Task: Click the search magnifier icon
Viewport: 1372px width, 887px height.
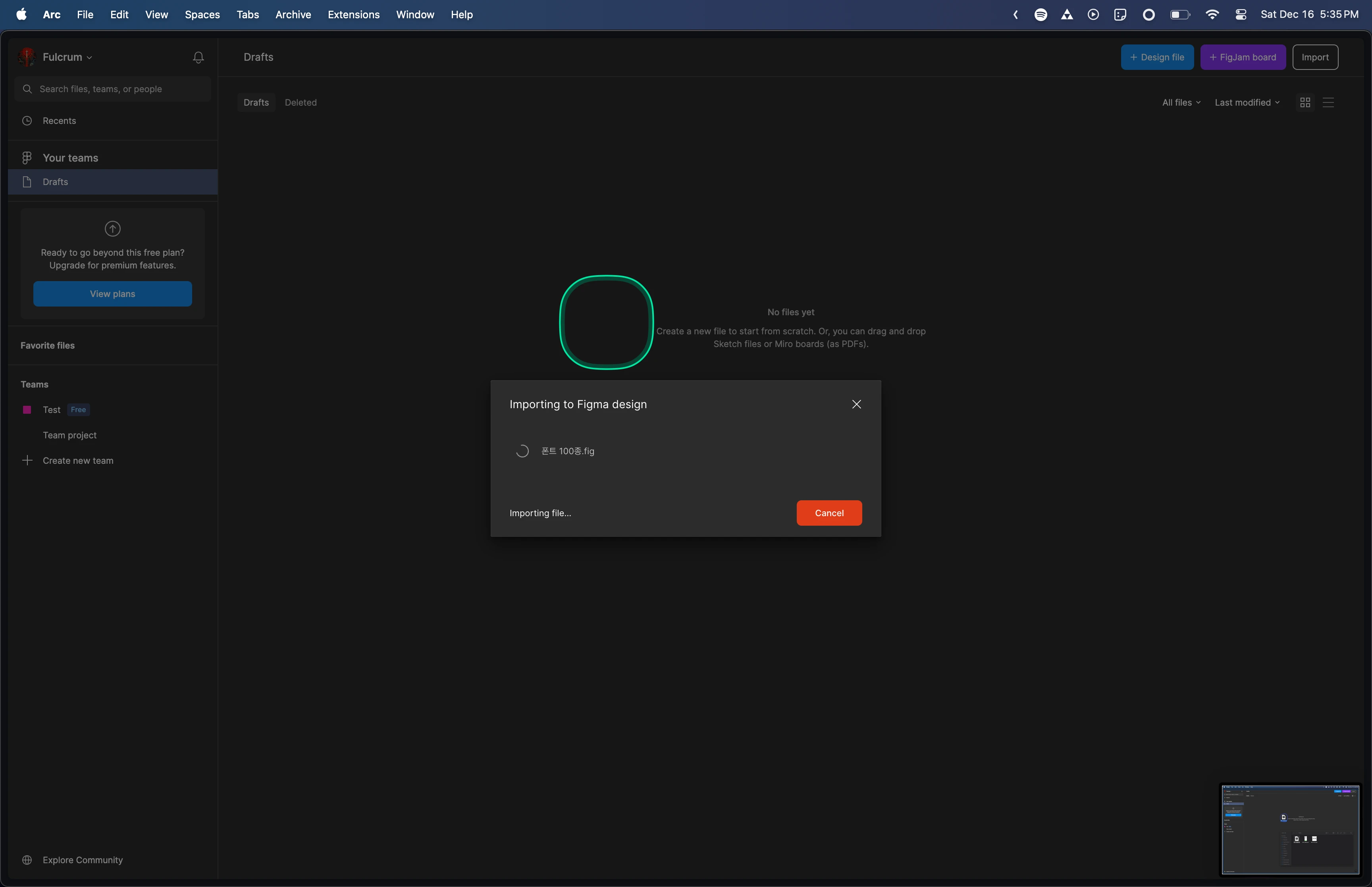Action: point(27,89)
